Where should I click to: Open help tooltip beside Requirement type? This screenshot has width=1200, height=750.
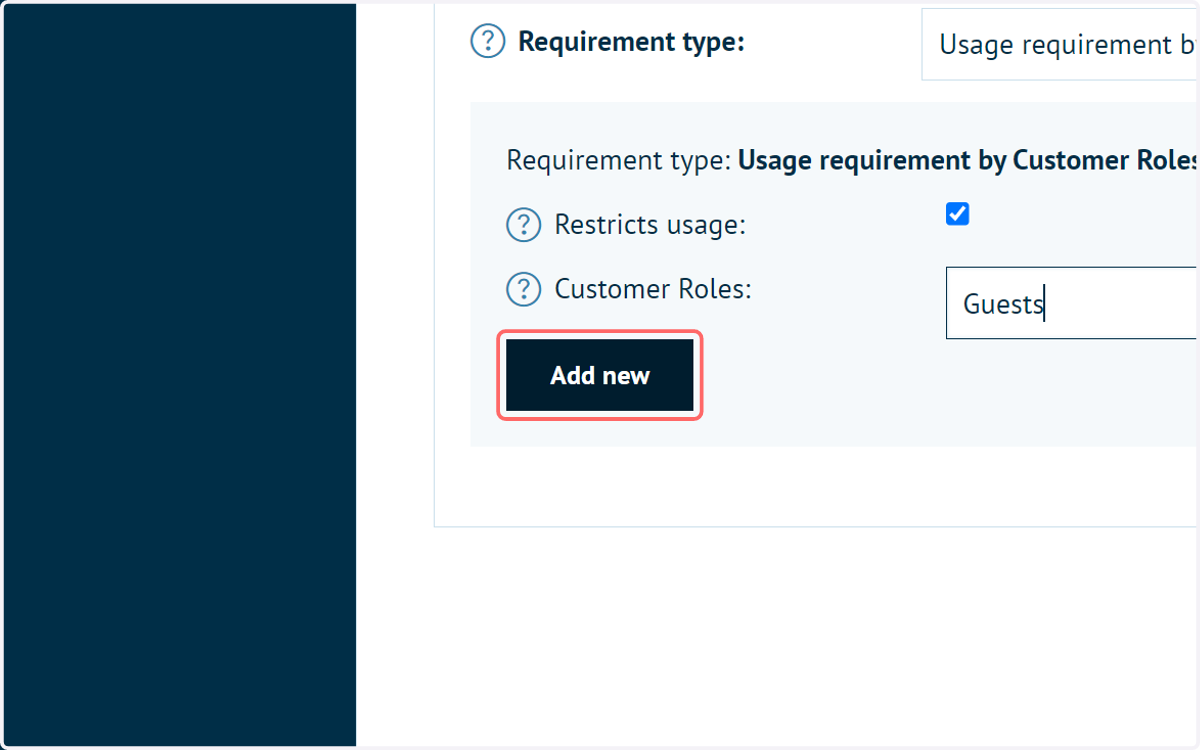click(488, 42)
